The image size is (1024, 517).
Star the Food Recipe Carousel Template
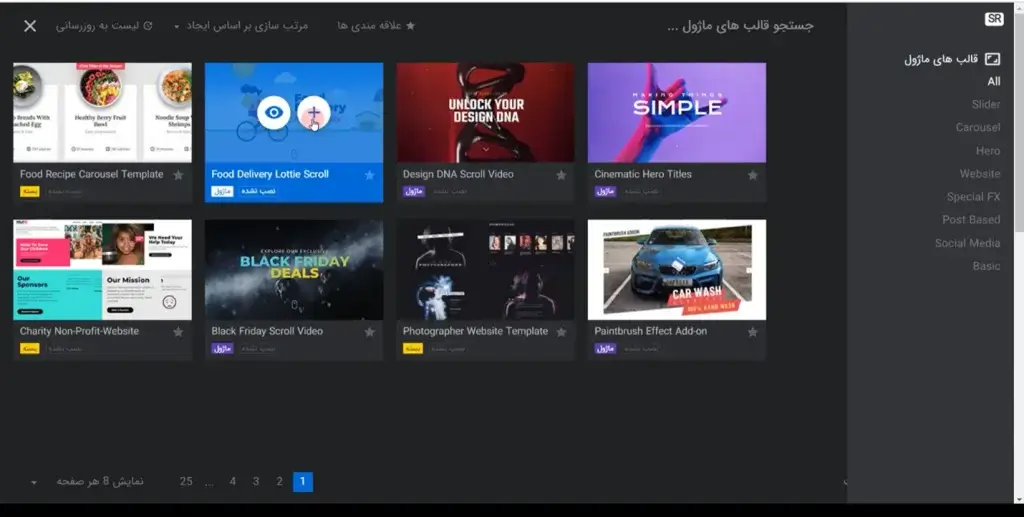pos(178,175)
